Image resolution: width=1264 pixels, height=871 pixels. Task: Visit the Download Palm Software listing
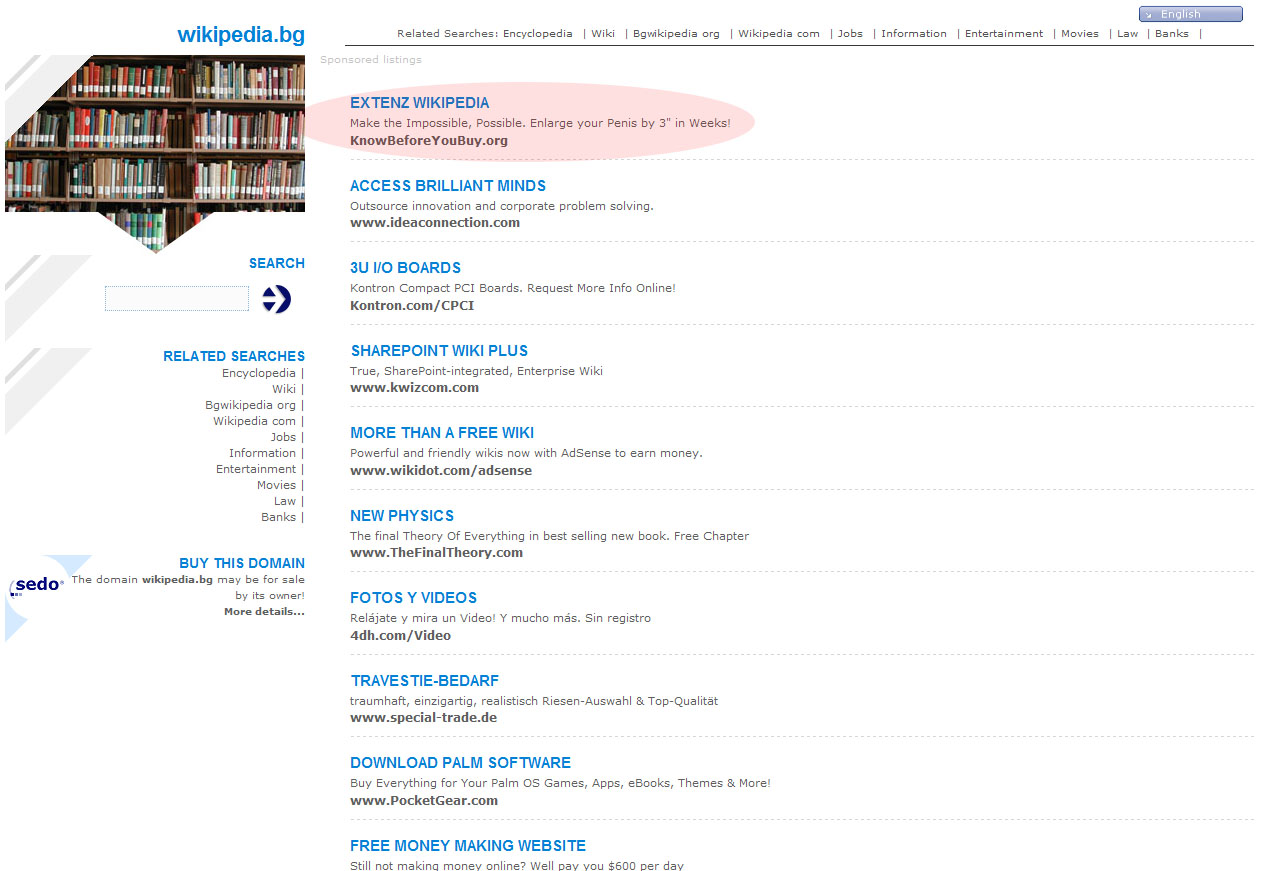coord(460,763)
